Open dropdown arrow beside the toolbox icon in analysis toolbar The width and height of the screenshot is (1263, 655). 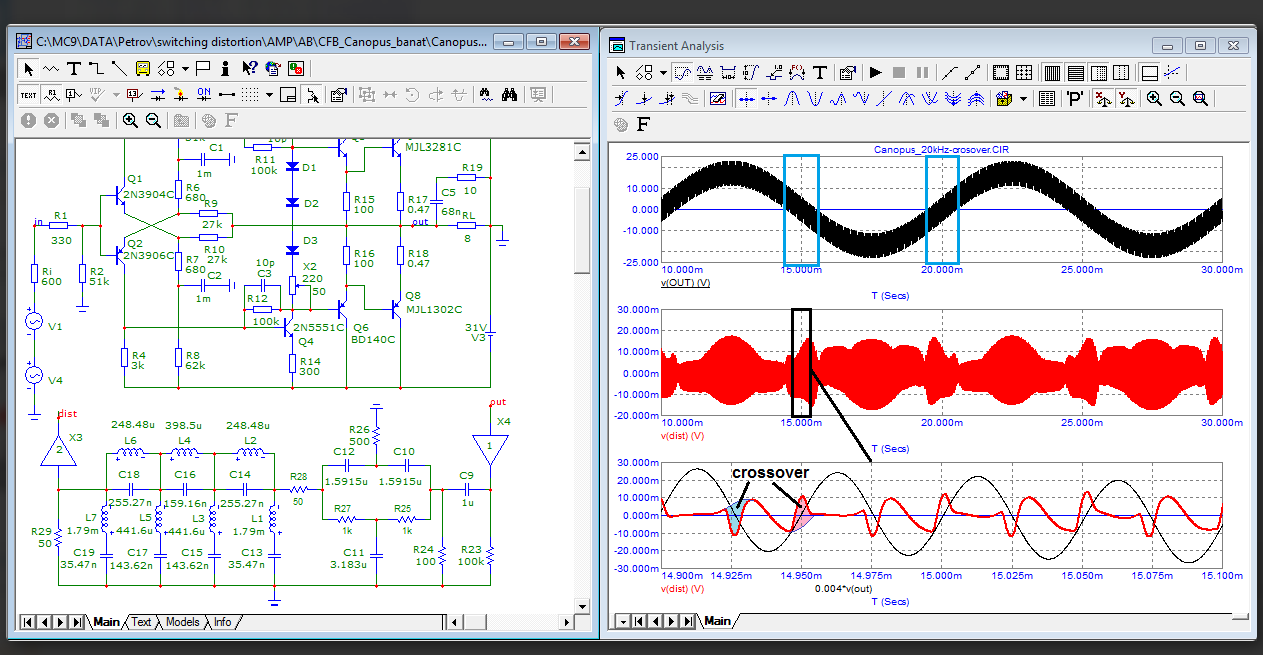pyautogui.click(x=1024, y=99)
